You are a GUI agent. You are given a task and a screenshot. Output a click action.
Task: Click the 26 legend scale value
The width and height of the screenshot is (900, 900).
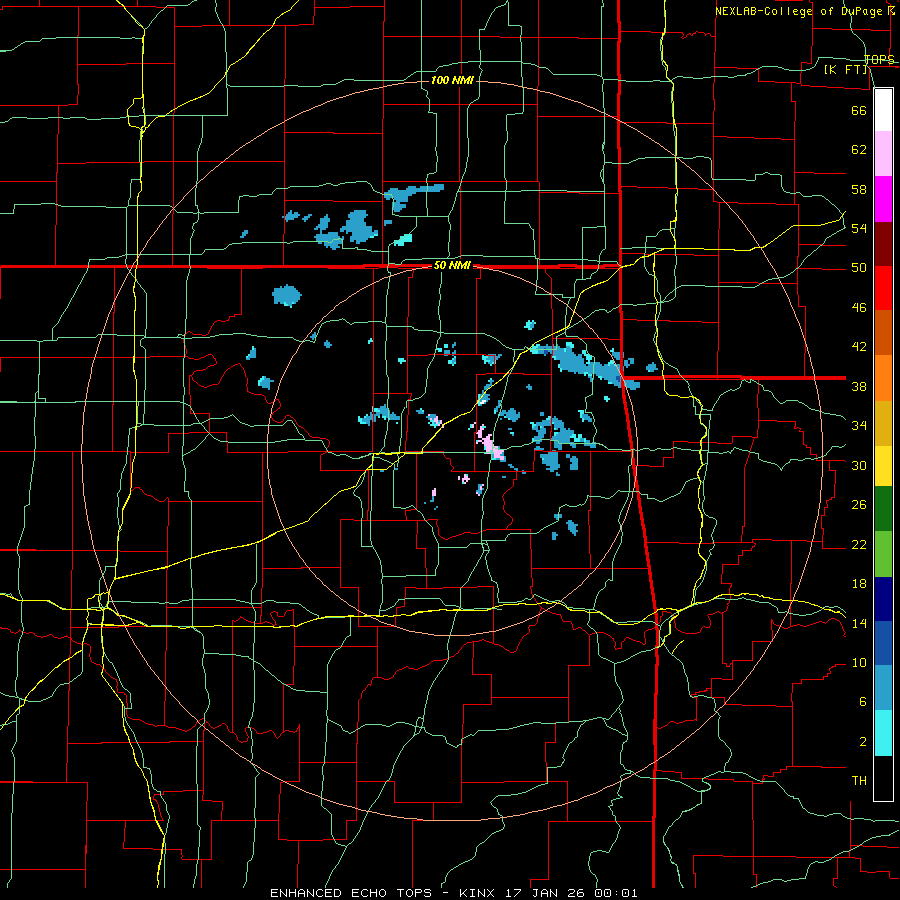(x=859, y=505)
